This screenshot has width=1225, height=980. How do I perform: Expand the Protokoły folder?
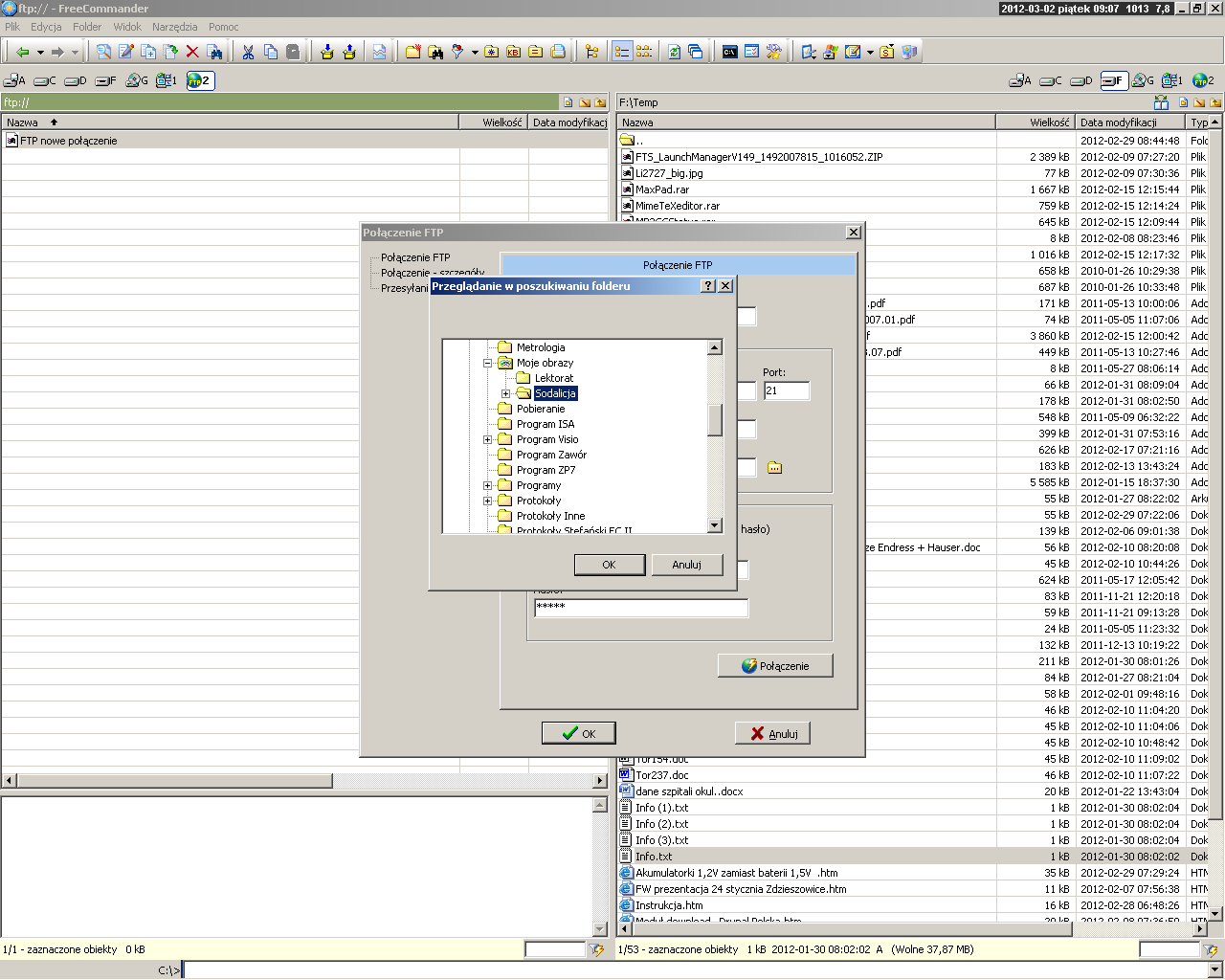click(487, 501)
